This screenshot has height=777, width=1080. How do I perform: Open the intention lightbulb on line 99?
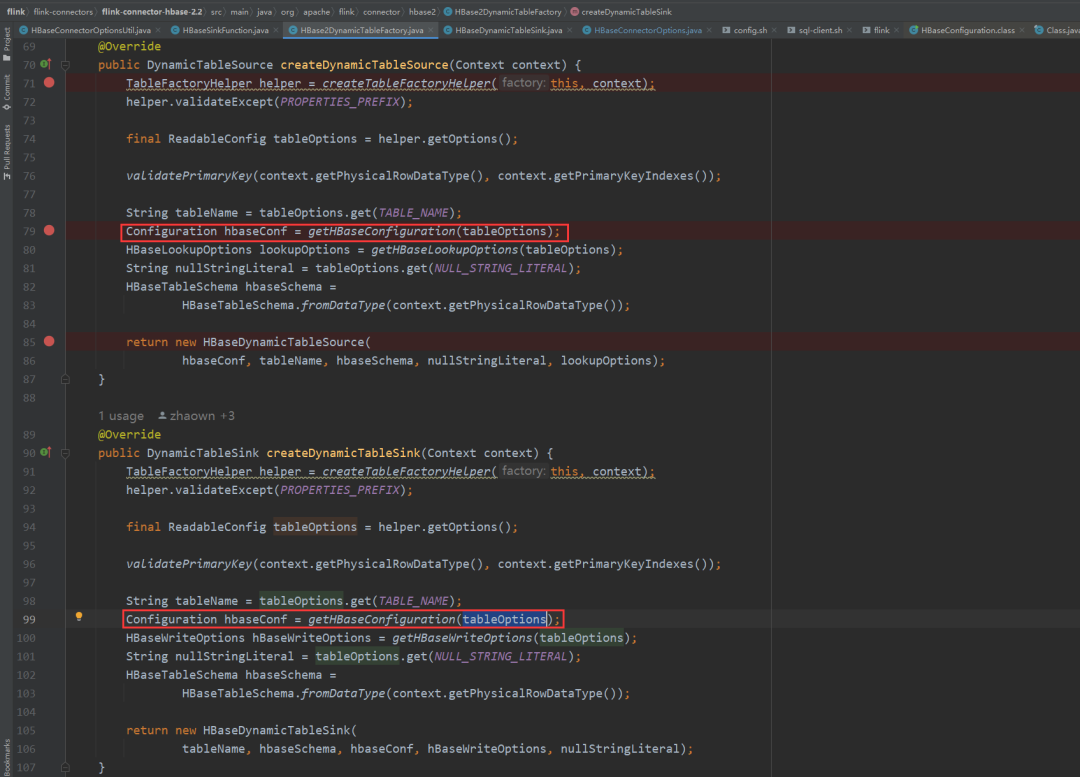point(78,618)
